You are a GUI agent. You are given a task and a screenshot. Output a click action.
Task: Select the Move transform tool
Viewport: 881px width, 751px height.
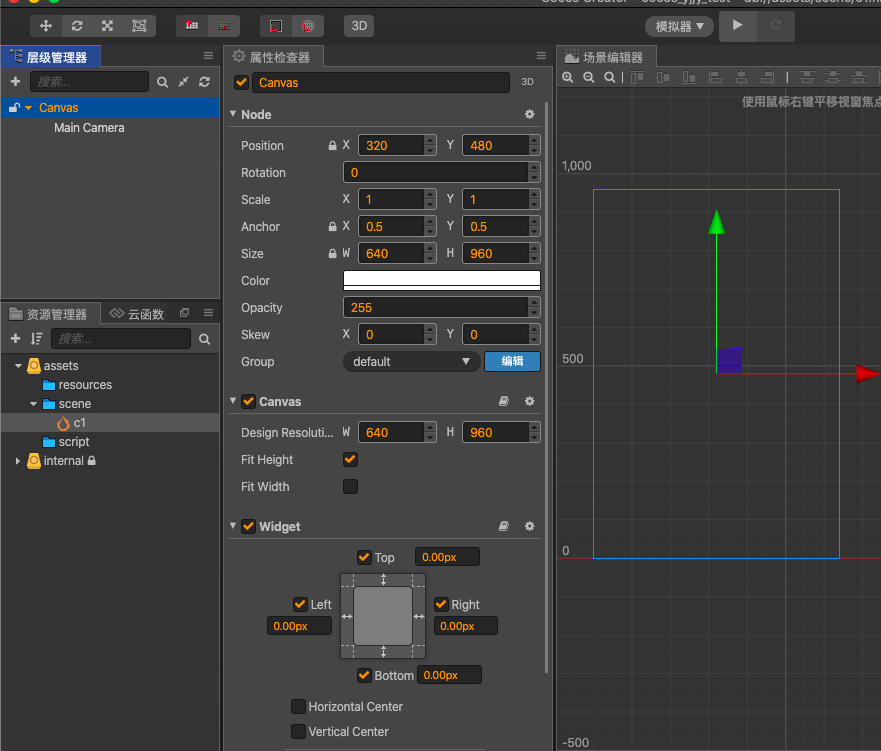tap(46, 26)
